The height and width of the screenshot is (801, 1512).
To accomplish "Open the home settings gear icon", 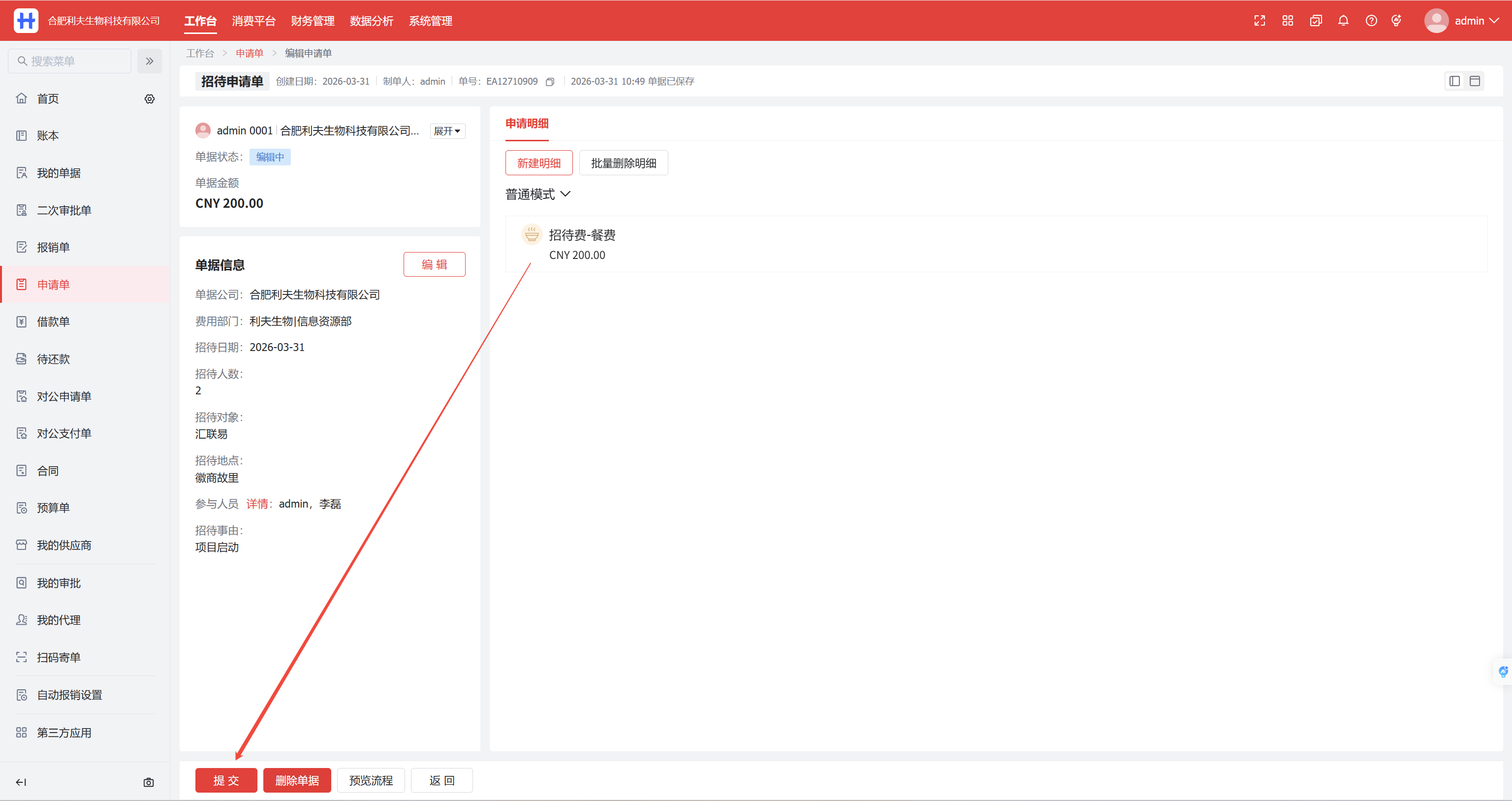I will point(150,98).
